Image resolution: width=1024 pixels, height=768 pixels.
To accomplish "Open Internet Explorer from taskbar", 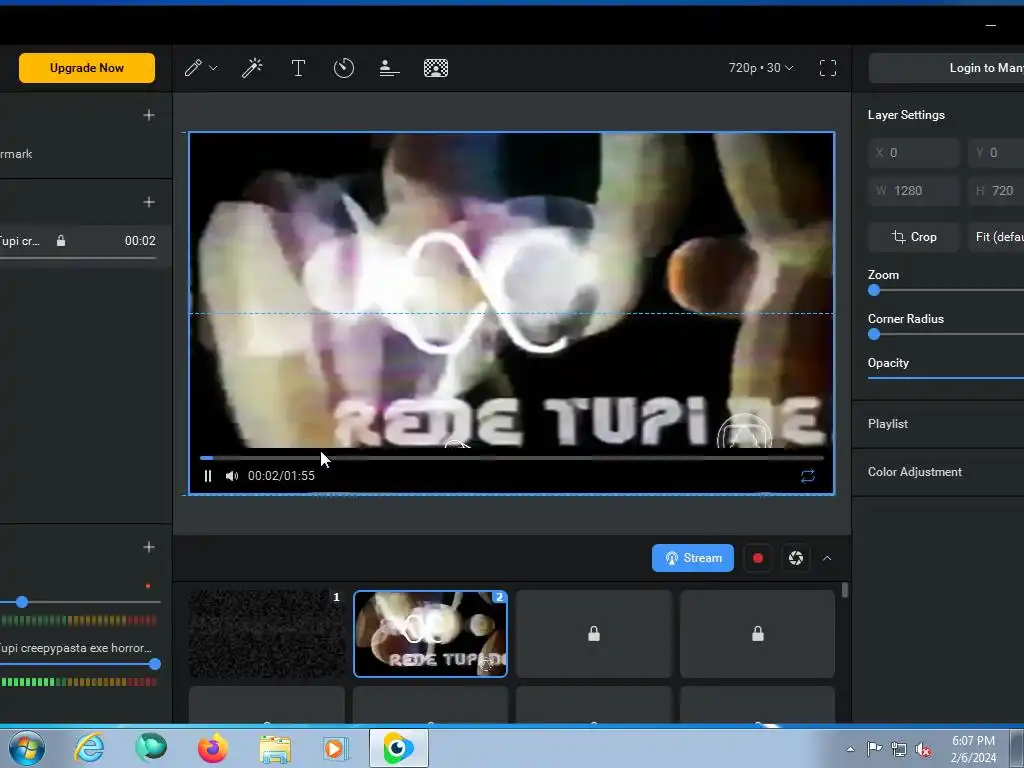I will click(89, 748).
